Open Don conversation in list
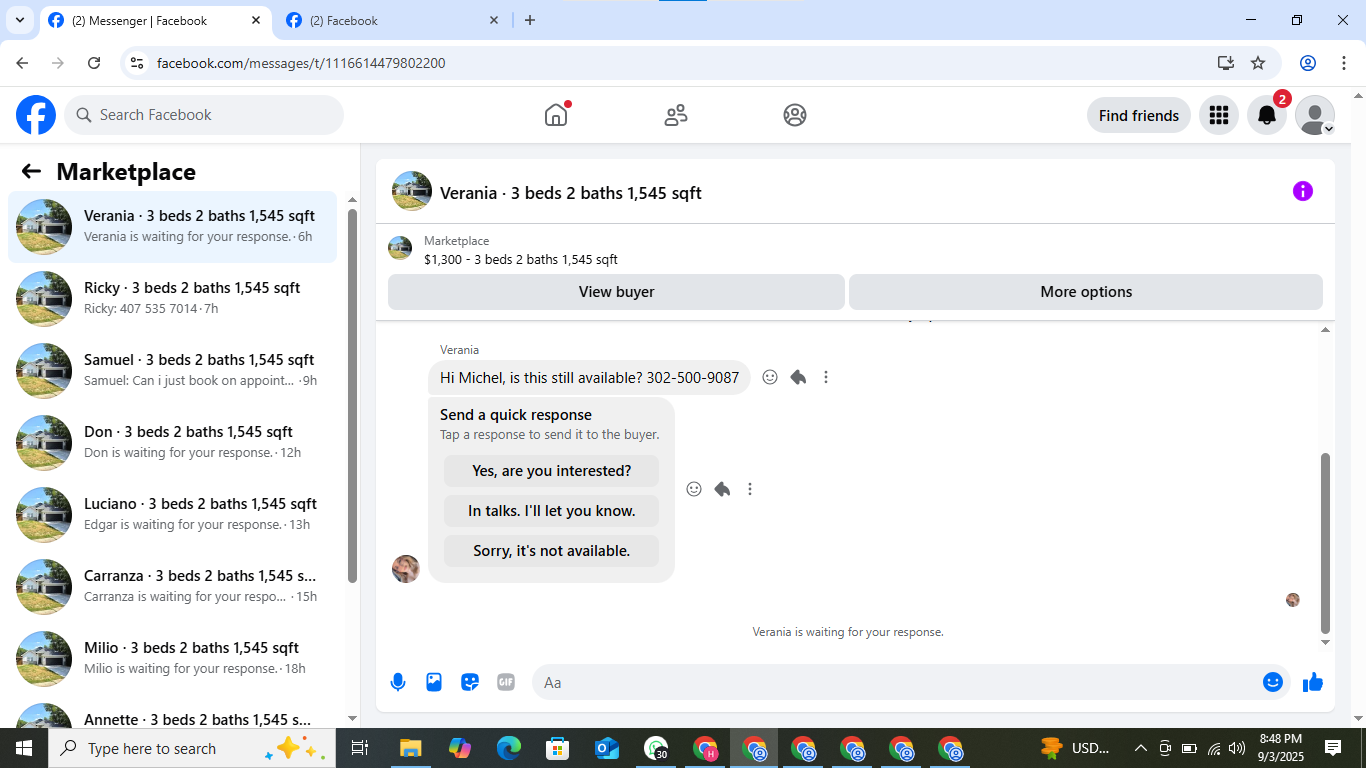1366x768 pixels. click(x=173, y=443)
